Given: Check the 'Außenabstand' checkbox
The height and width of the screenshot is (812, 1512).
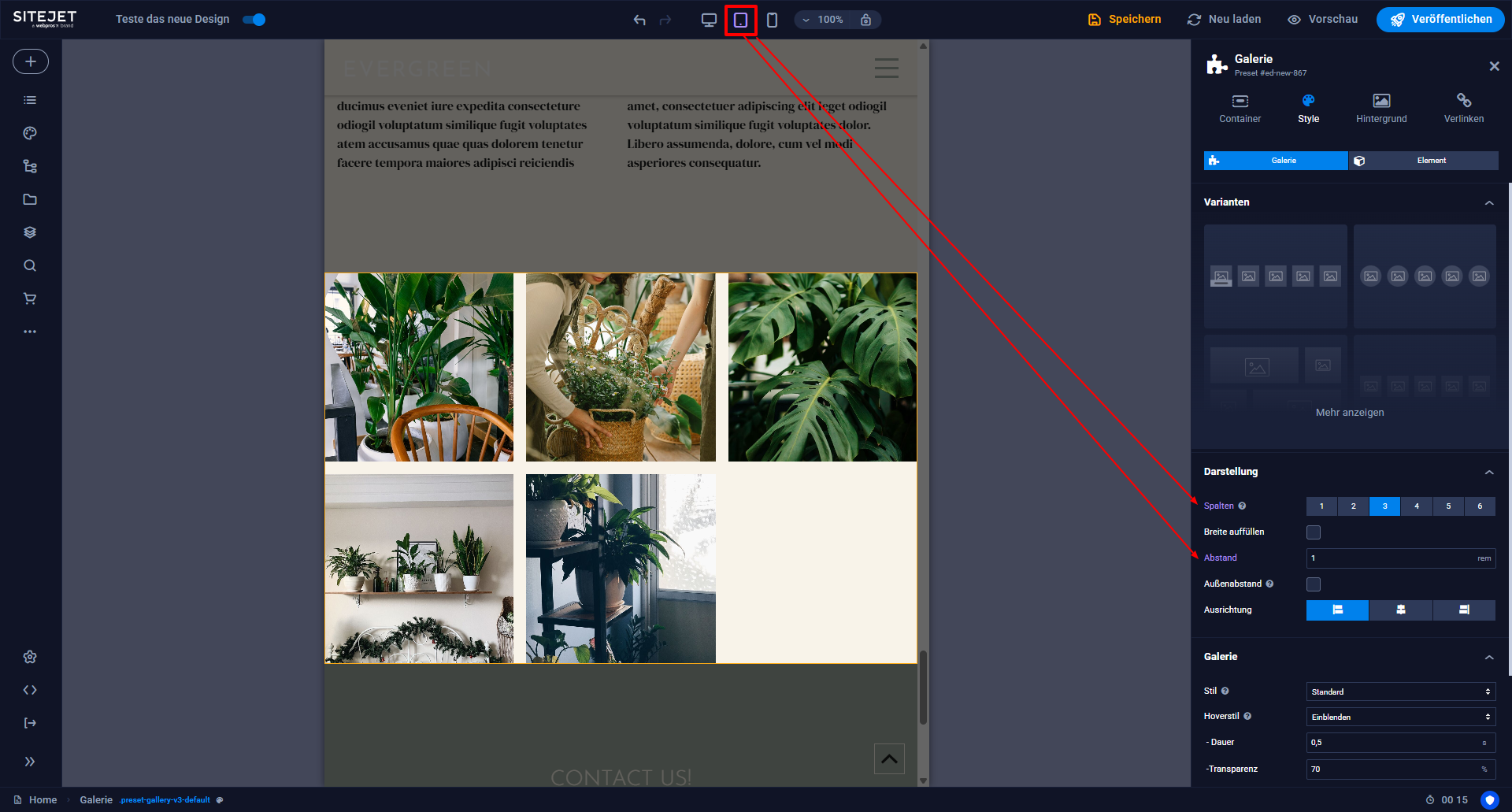Looking at the screenshot, I should 1314,584.
